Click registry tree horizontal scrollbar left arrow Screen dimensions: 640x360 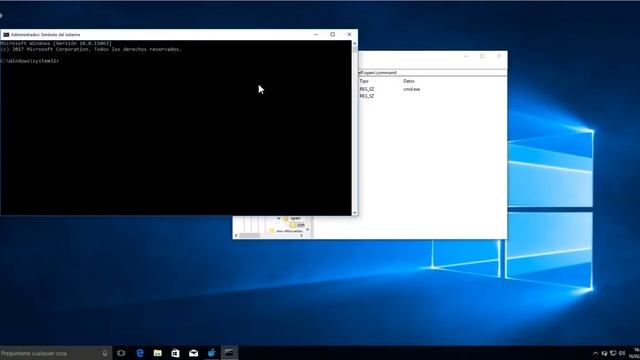[236, 236]
